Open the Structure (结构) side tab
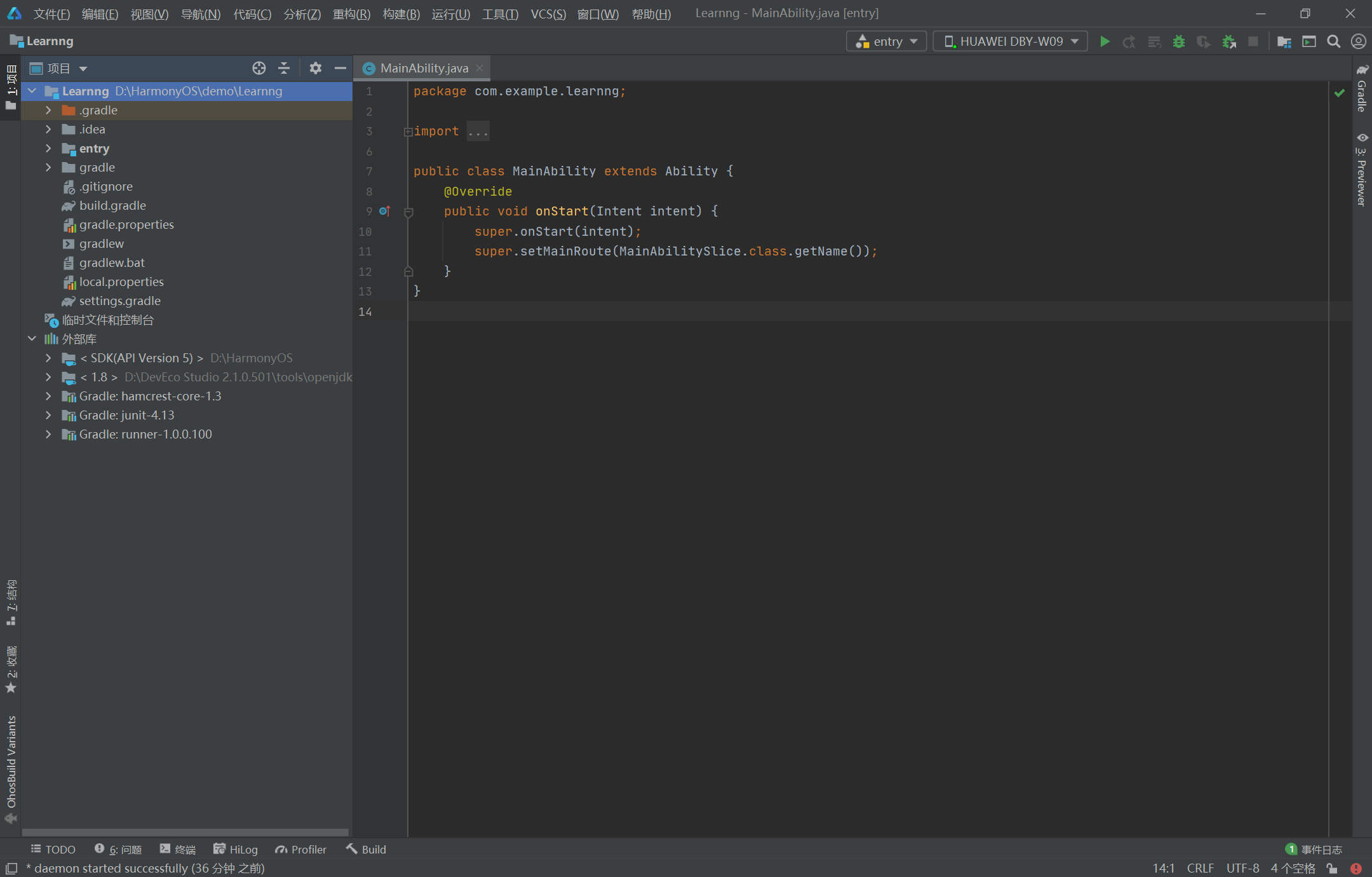This screenshot has height=877, width=1372. click(11, 602)
